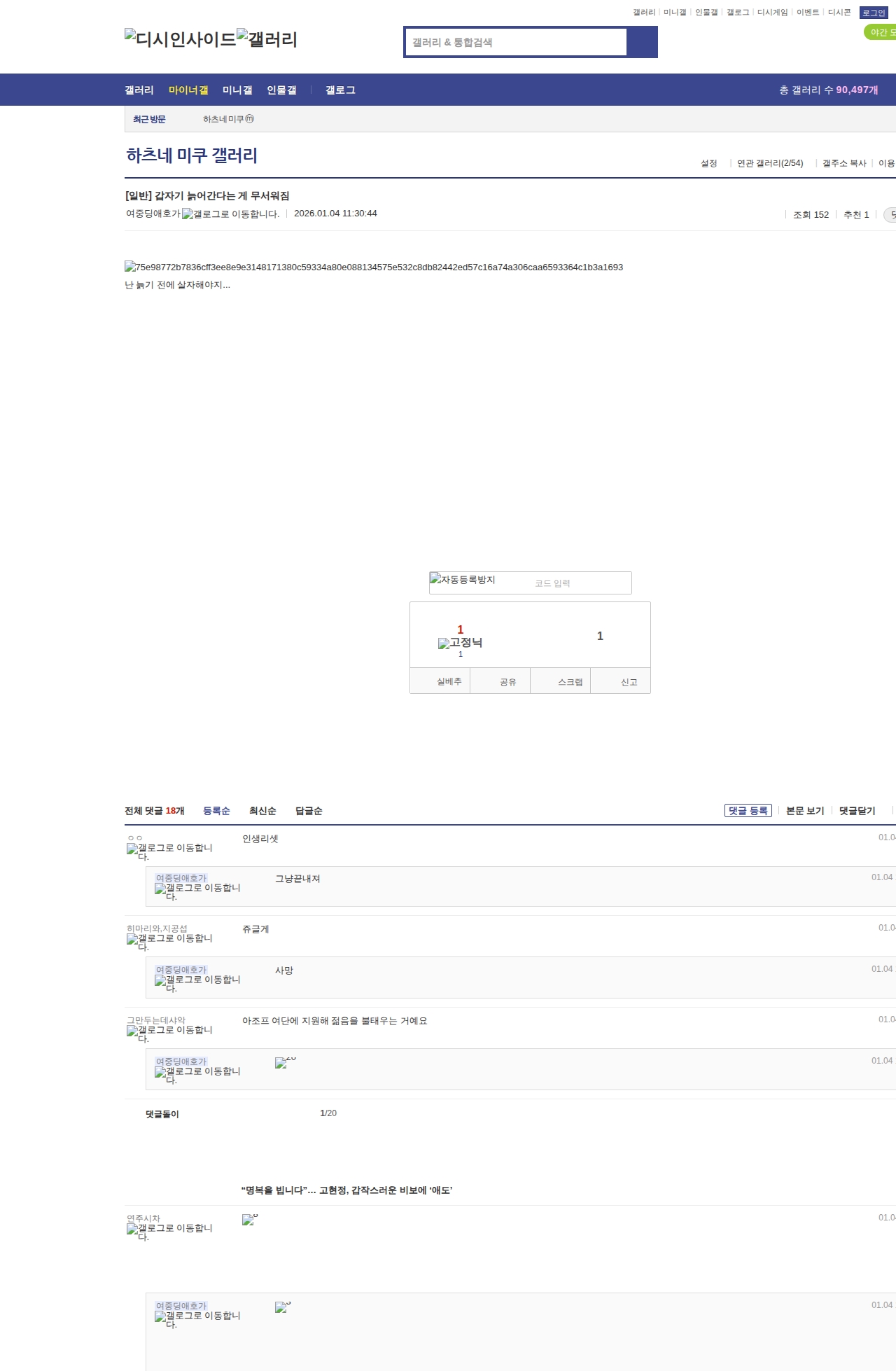Open the 마이너갤 navigation tab
Screen dimensions: 896x1371
[x=188, y=90]
